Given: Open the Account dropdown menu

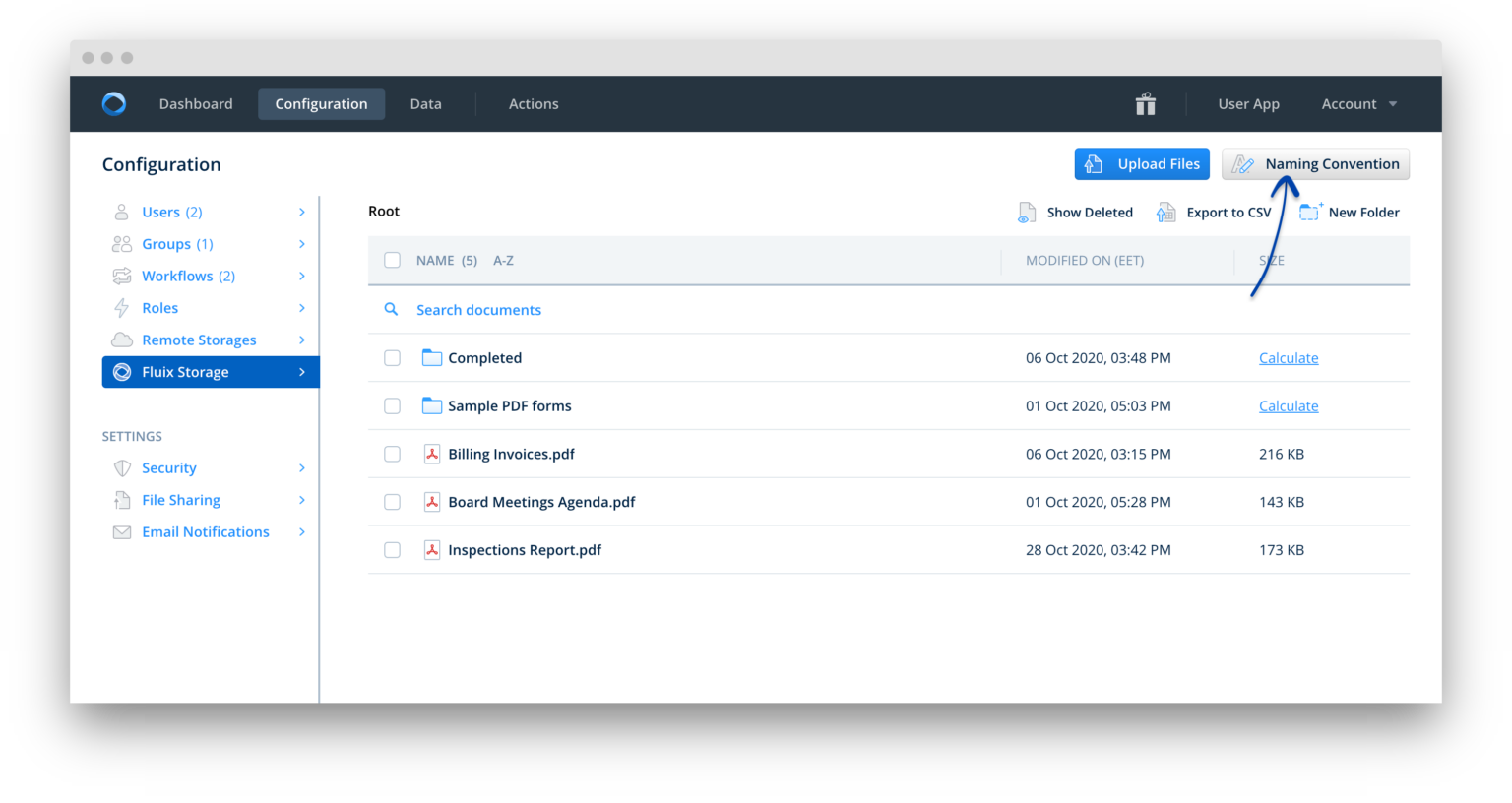Looking at the screenshot, I should 1358,103.
